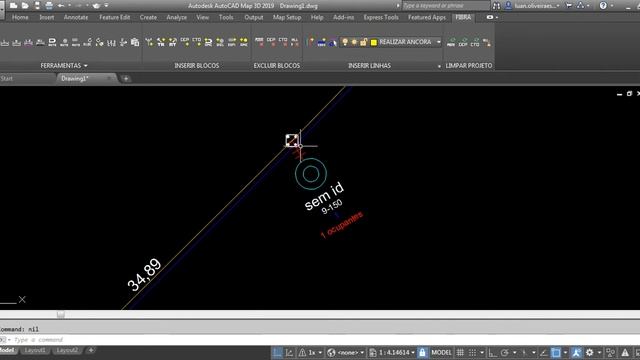Click the first Inserir Blocos antenna icon
The image size is (640, 360).
[149, 42]
